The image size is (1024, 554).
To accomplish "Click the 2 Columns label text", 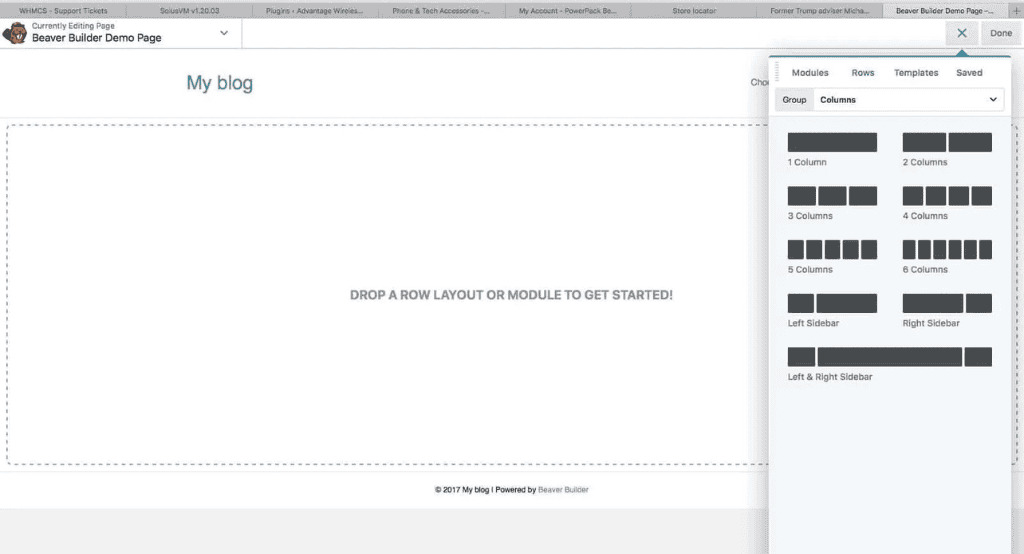I will click(x=925, y=162).
